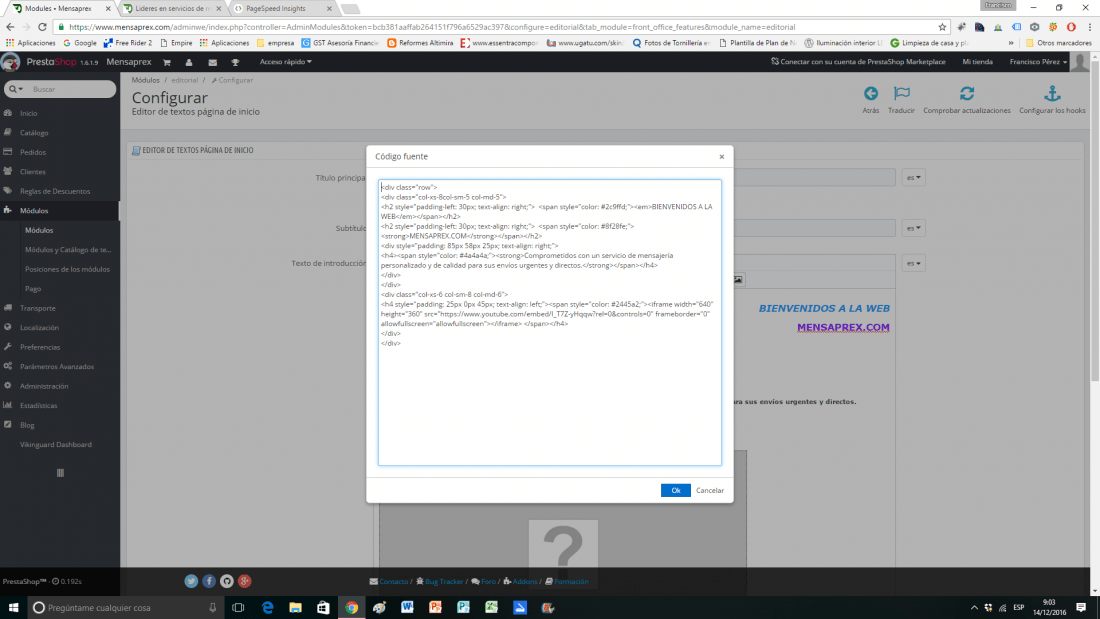Open the GST Asesoría bookmark
This screenshot has height=619, width=1100.
(x=341, y=43)
